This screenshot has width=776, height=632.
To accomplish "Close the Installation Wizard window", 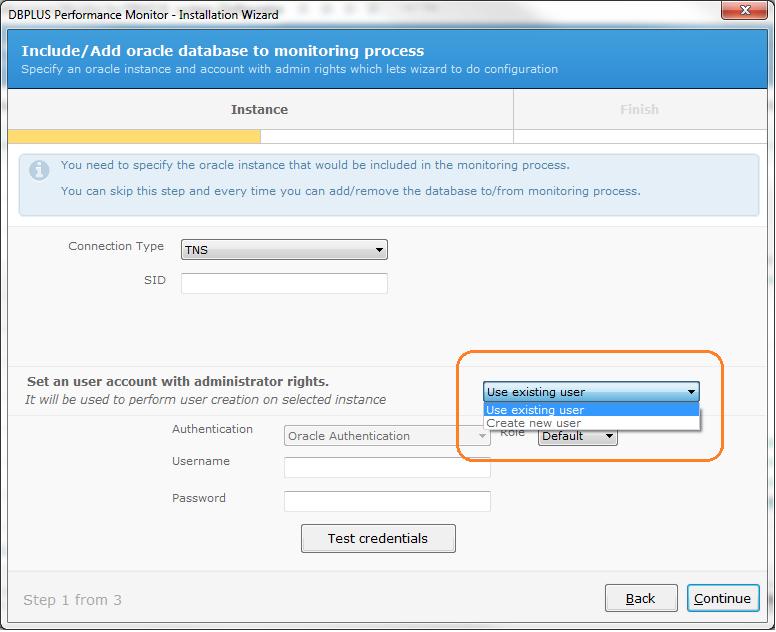I will point(744,10).
